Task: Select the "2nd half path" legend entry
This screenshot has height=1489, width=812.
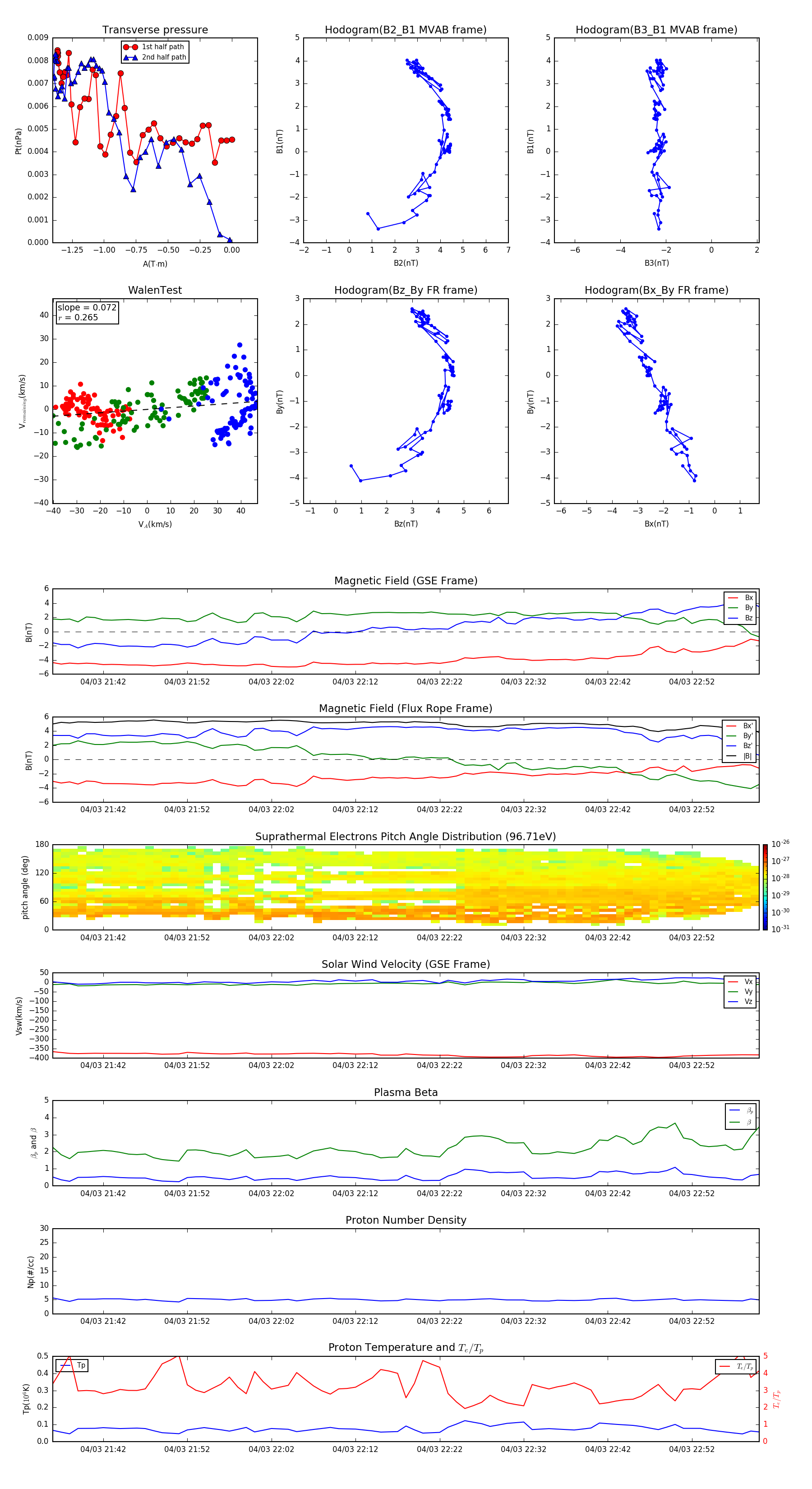Action: [155, 57]
